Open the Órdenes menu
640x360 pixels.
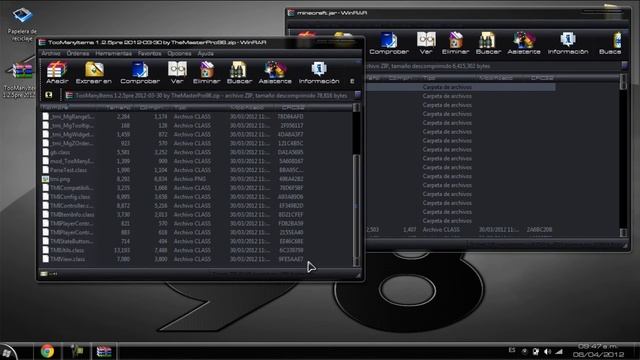[x=78, y=53]
